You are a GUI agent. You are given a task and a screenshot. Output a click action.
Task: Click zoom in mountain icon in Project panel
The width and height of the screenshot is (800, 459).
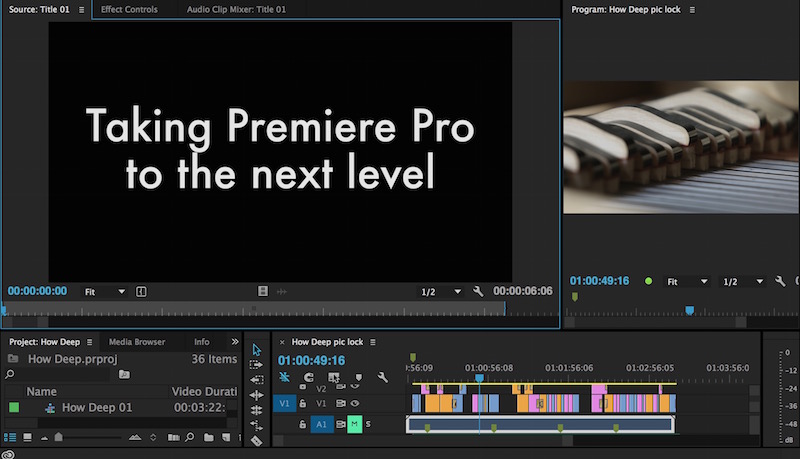(135, 437)
